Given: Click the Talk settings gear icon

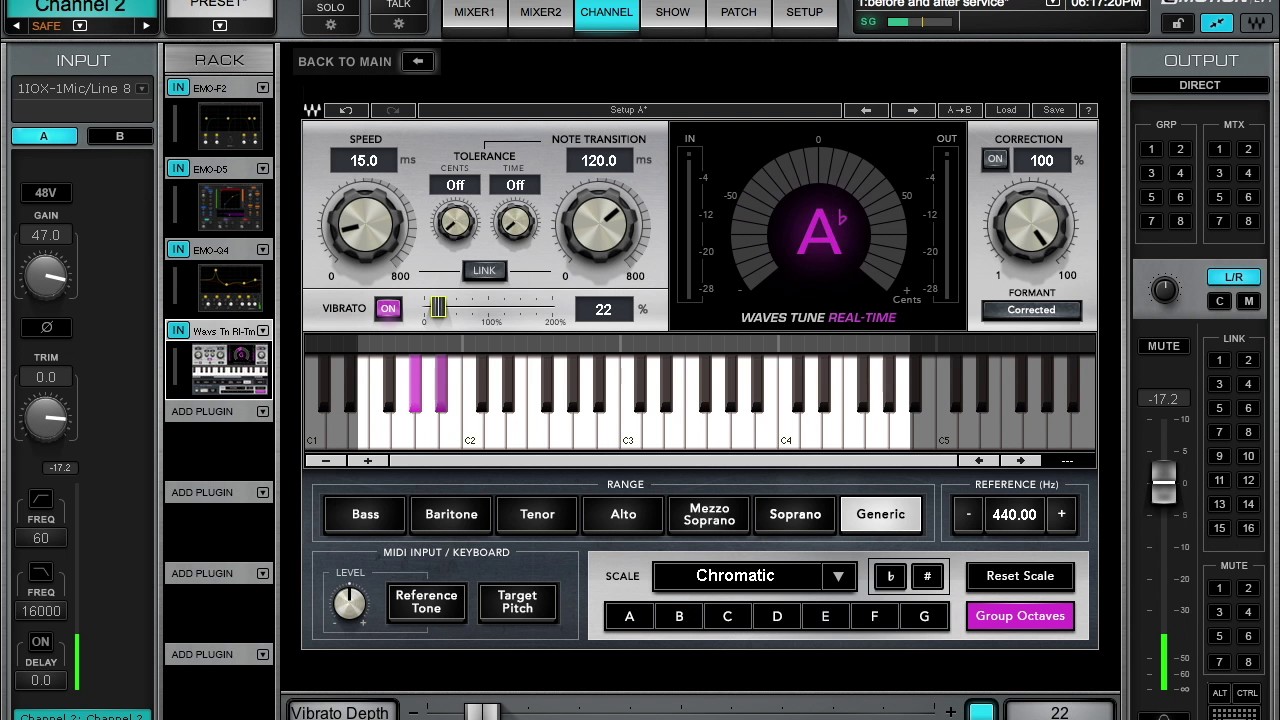Looking at the screenshot, I should coord(399,24).
